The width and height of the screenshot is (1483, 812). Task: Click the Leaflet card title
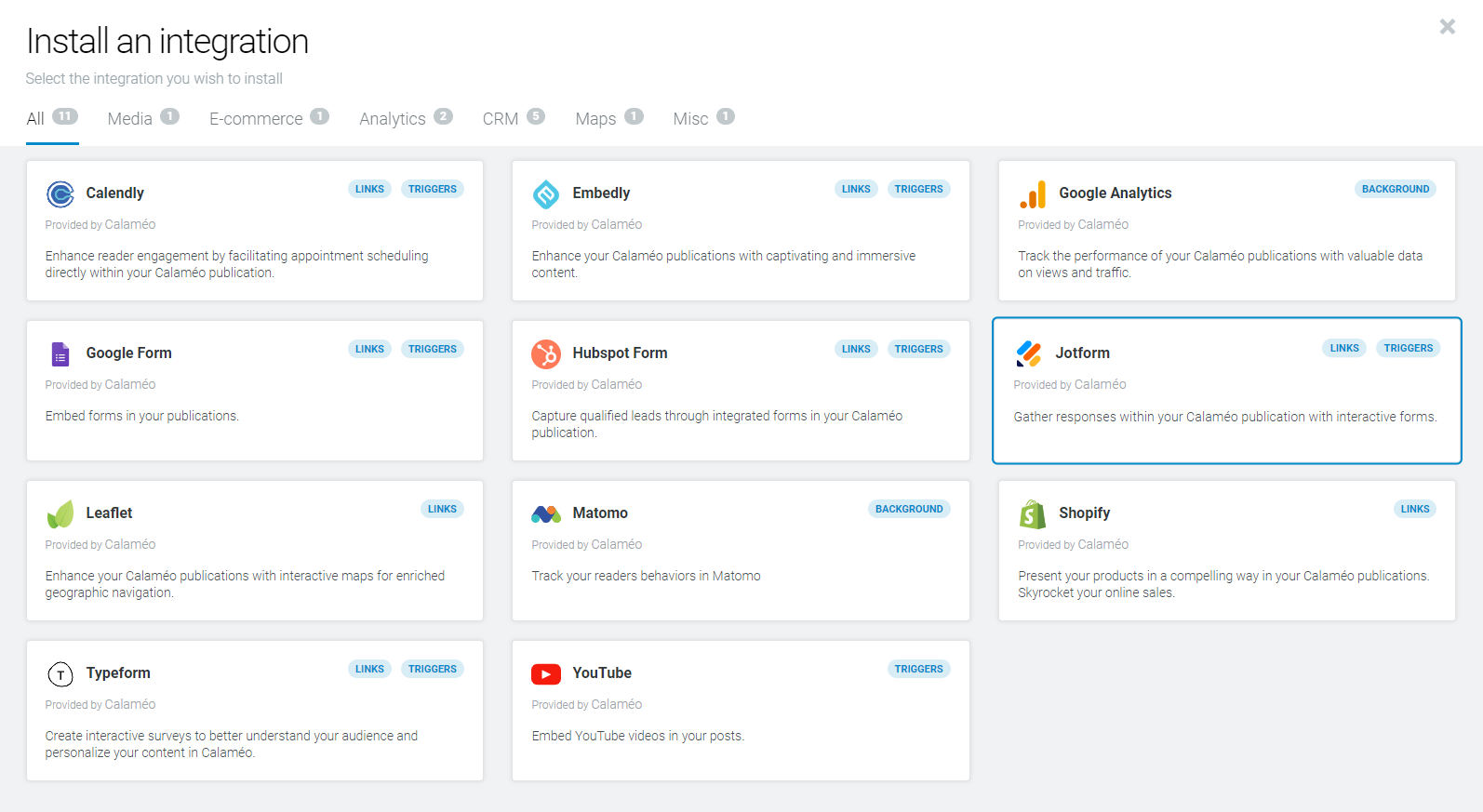click(109, 512)
